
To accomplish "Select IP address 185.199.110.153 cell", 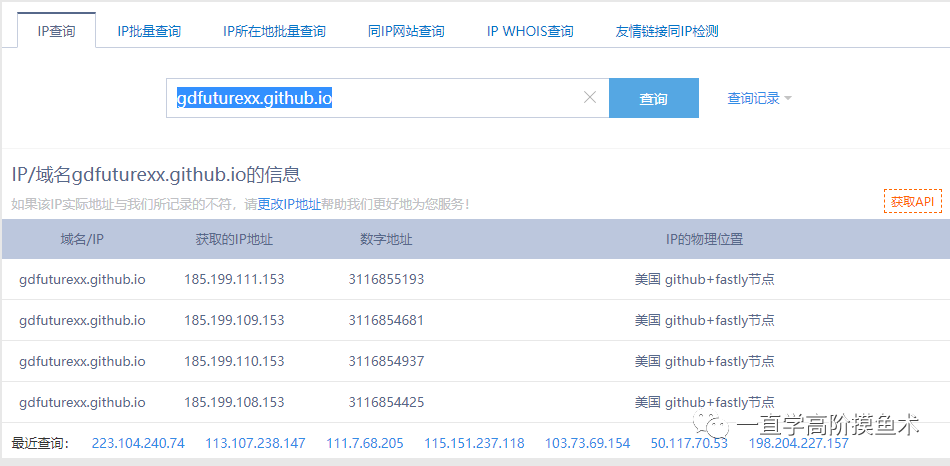I will click(234, 361).
